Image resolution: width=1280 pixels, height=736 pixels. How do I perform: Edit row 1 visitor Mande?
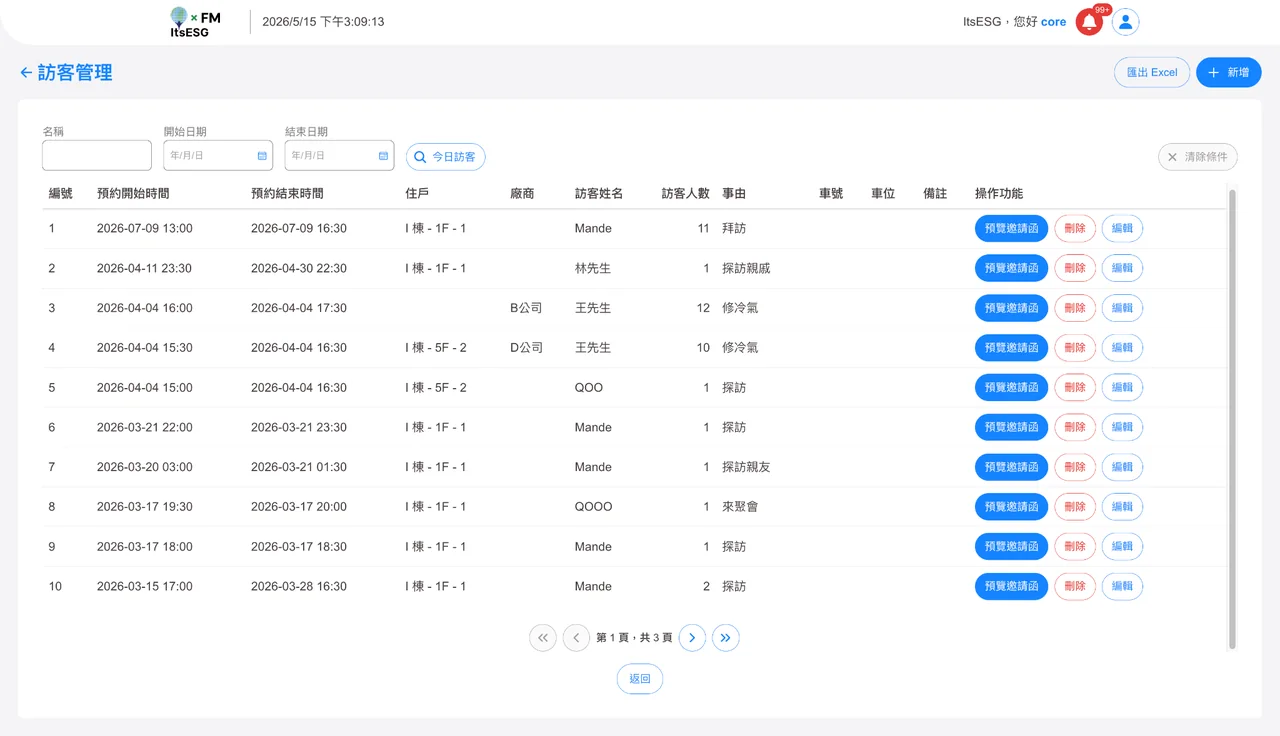click(1122, 228)
